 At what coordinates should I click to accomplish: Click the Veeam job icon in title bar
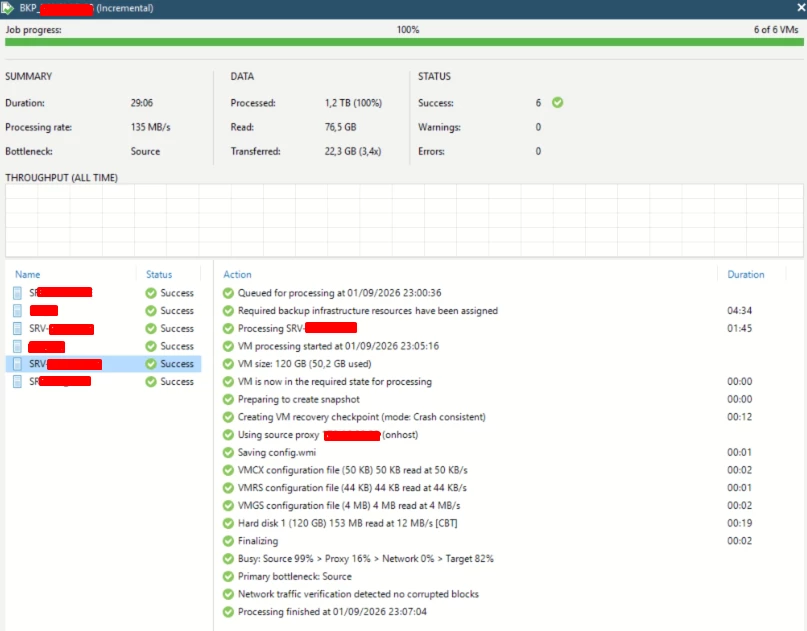tap(7, 8)
